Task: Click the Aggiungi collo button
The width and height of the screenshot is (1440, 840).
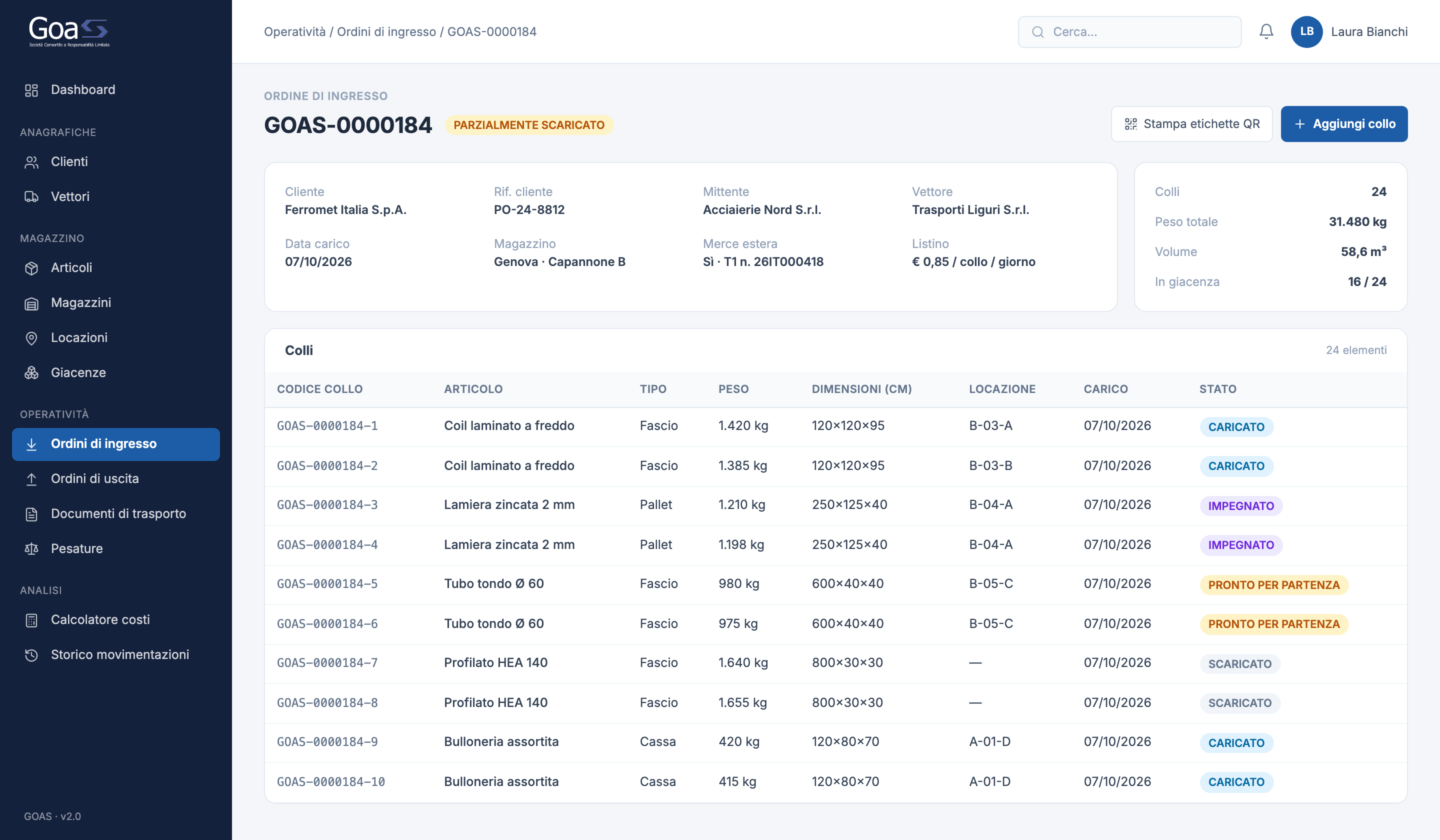Action: point(1344,124)
